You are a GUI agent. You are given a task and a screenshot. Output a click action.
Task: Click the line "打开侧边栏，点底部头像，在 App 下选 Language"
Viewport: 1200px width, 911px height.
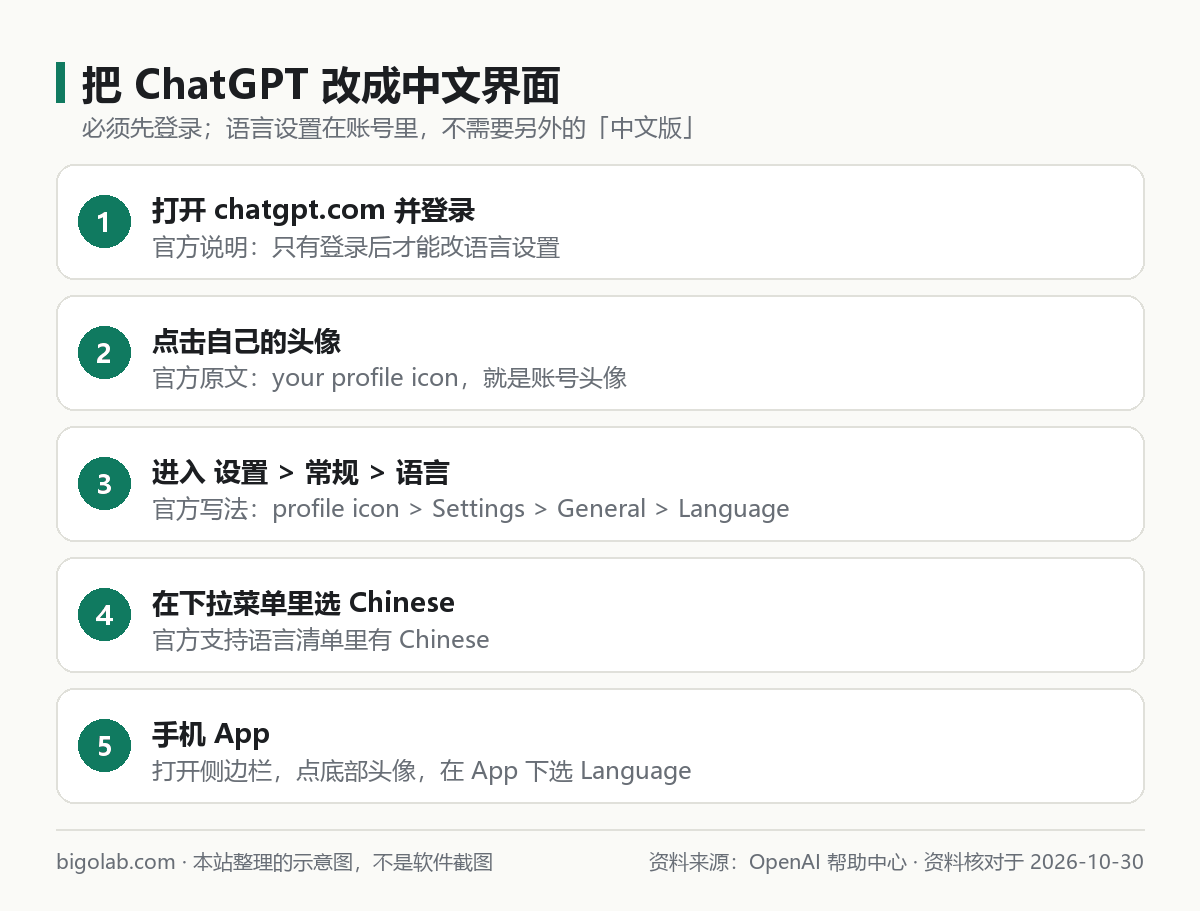(x=422, y=771)
